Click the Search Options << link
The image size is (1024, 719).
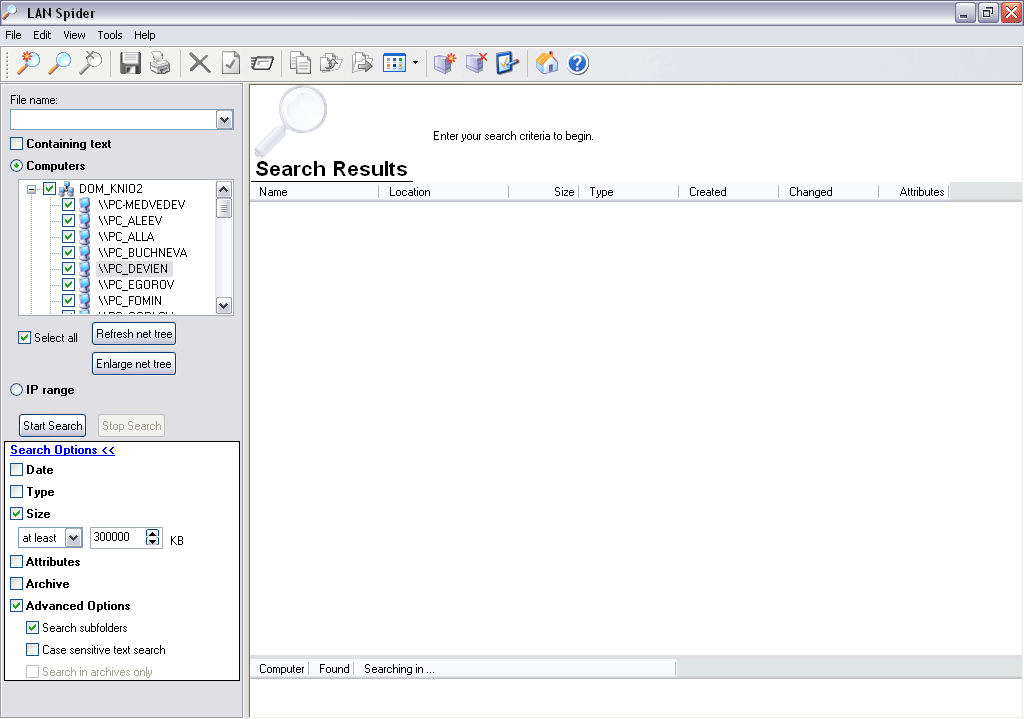(62, 450)
